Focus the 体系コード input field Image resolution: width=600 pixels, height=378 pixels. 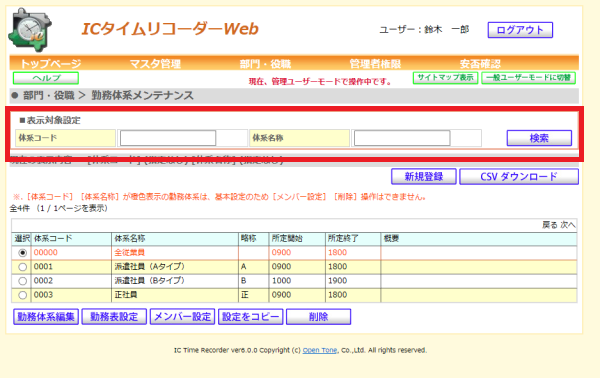tap(168, 138)
